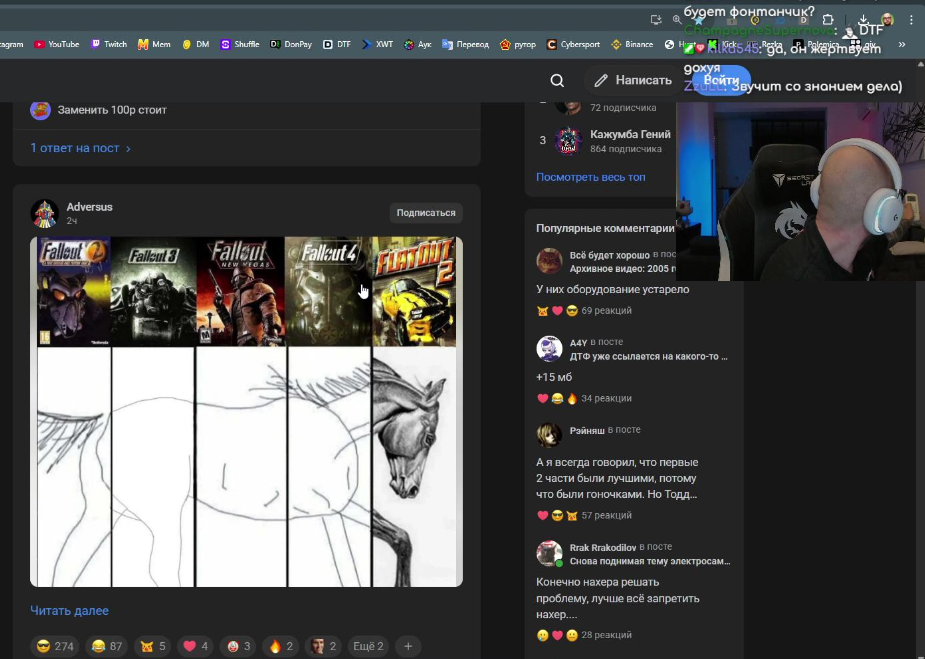Viewport: 925px width, 659px height.
Task: Click the 'Популярные комментарии' heading
Action: (x=605, y=228)
